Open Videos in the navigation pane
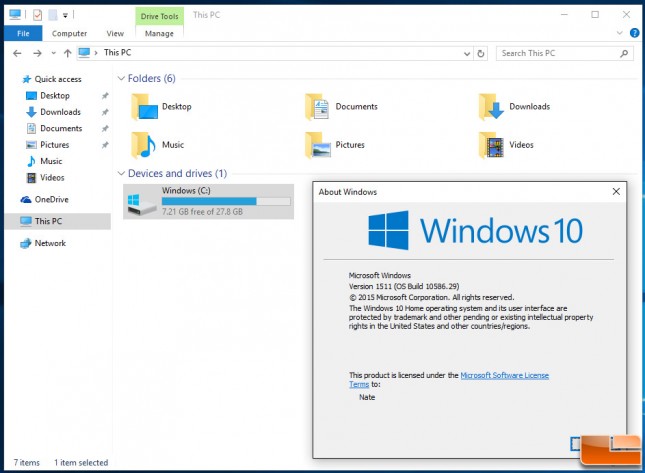The image size is (645, 473). coord(52,178)
